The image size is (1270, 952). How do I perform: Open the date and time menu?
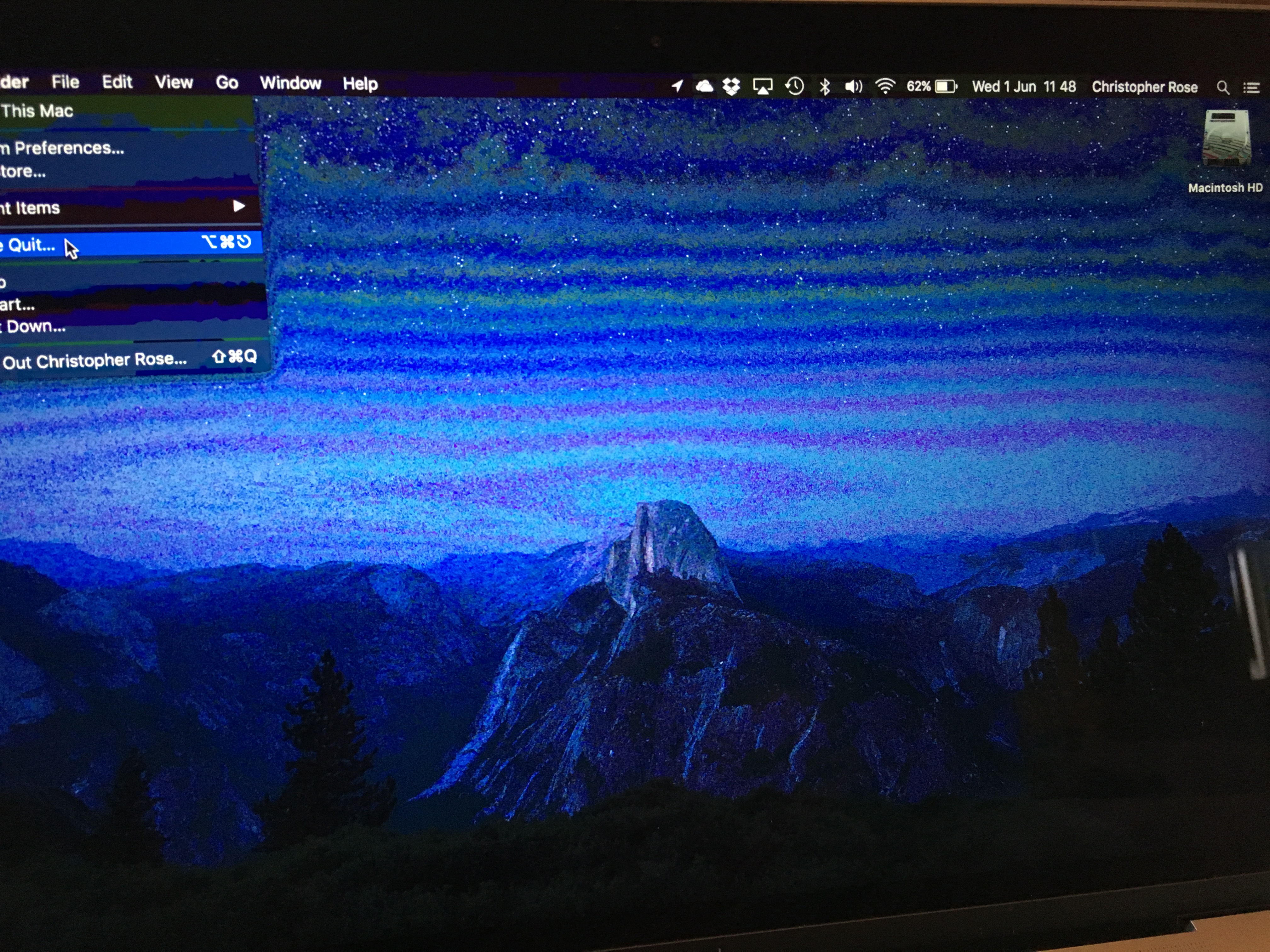(1023, 87)
